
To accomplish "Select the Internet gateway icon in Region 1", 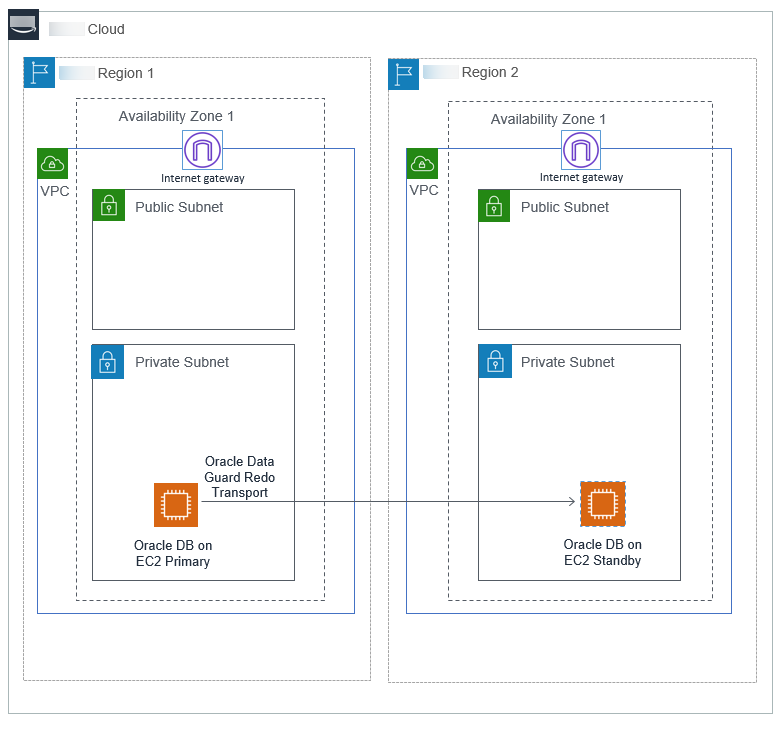I will [202, 151].
